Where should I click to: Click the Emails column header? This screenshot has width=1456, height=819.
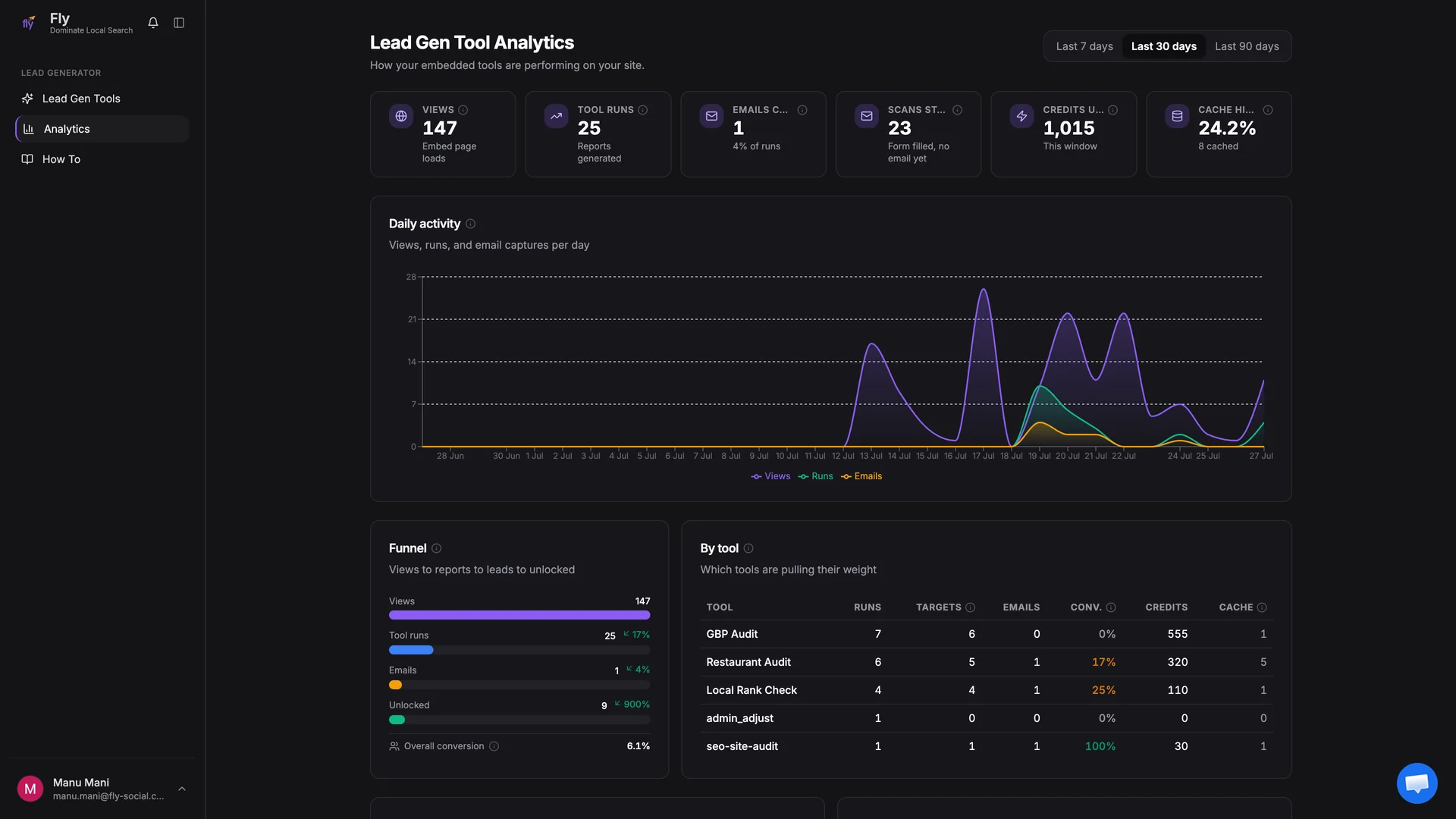[1021, 607]
